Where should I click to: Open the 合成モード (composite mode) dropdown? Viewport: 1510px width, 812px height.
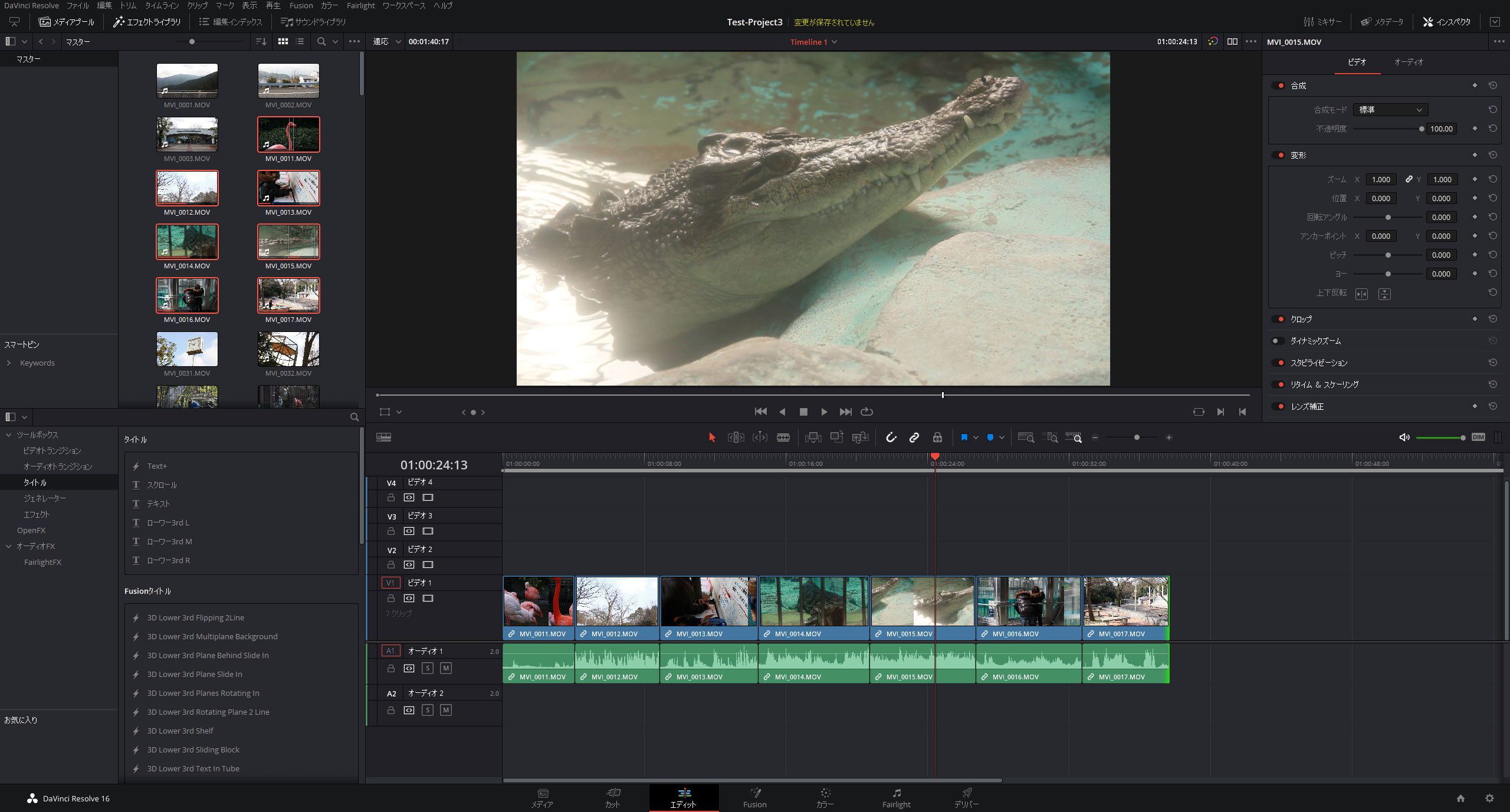pyautogui.click(x=1390, y=110)
